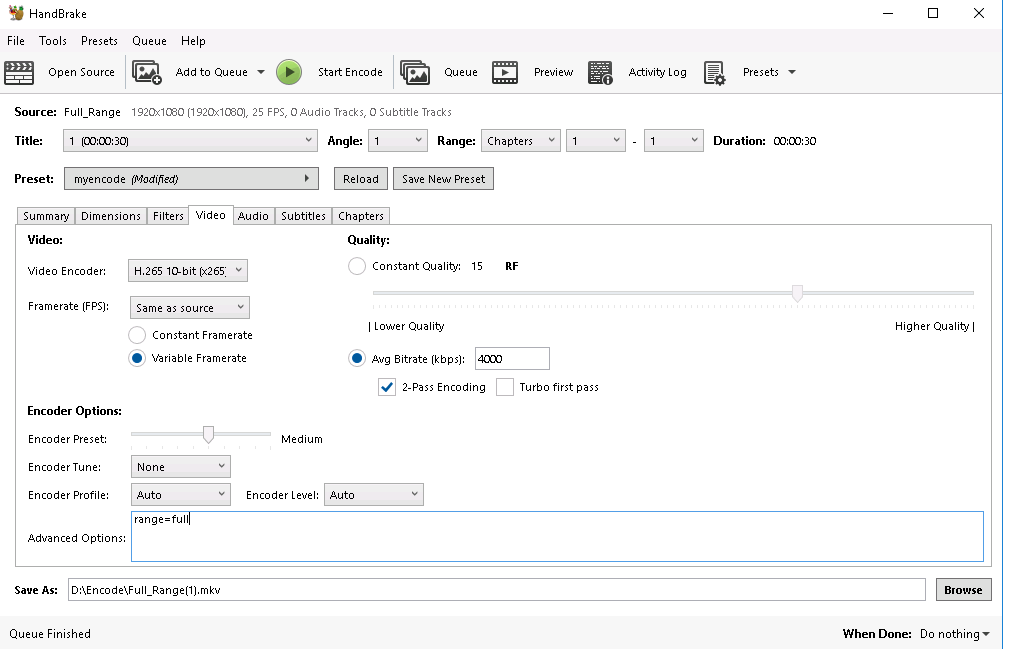Open the File menu
This screenshot has height=649, width=1009.
click(16, 41)
